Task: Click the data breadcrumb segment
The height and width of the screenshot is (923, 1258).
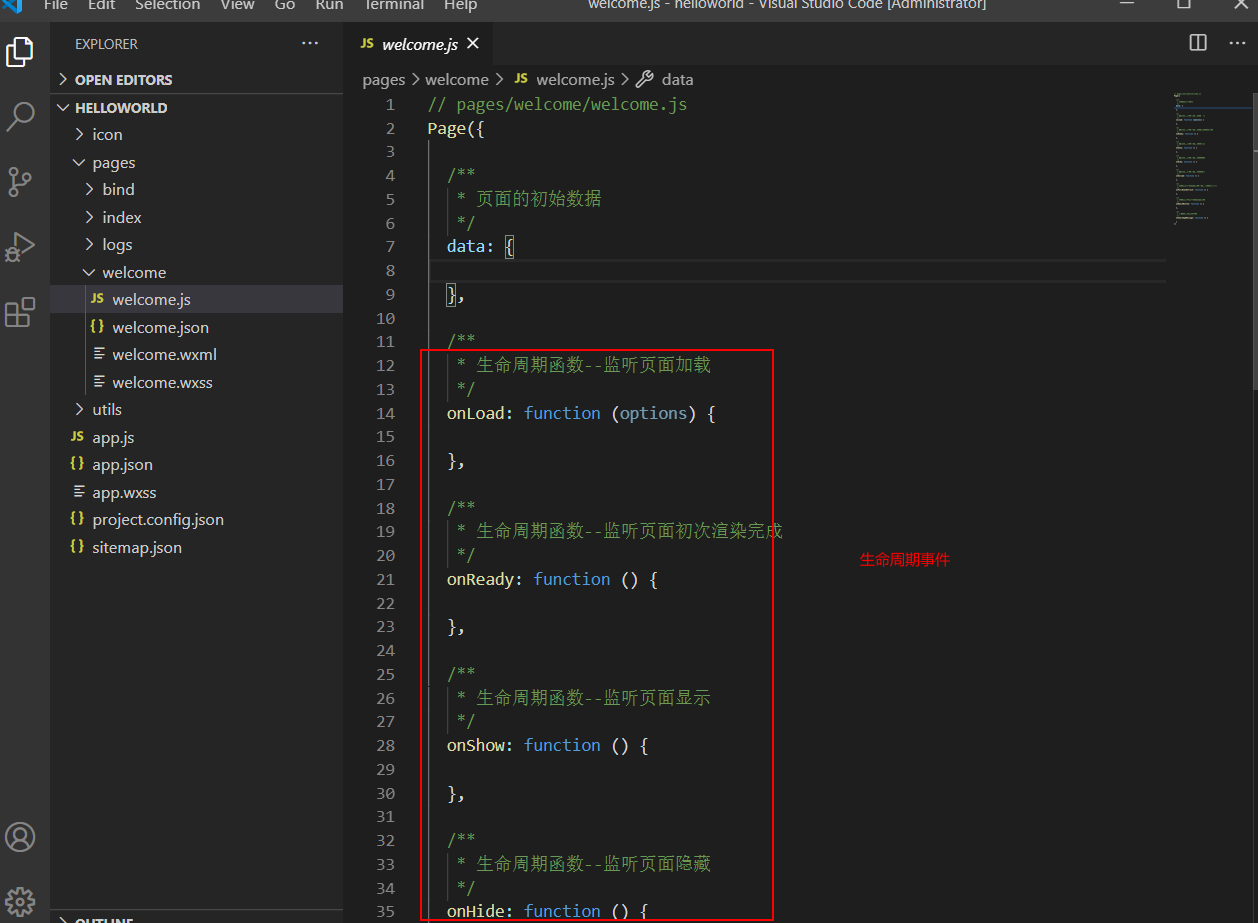Action: coord(677,79)
